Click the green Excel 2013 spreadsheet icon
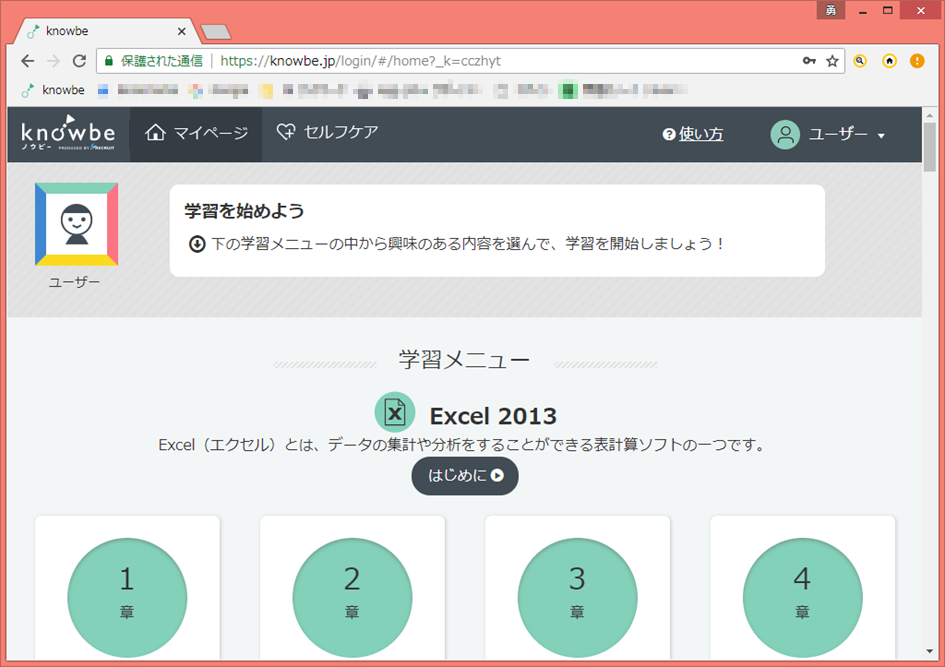 (x=394, y=412)
